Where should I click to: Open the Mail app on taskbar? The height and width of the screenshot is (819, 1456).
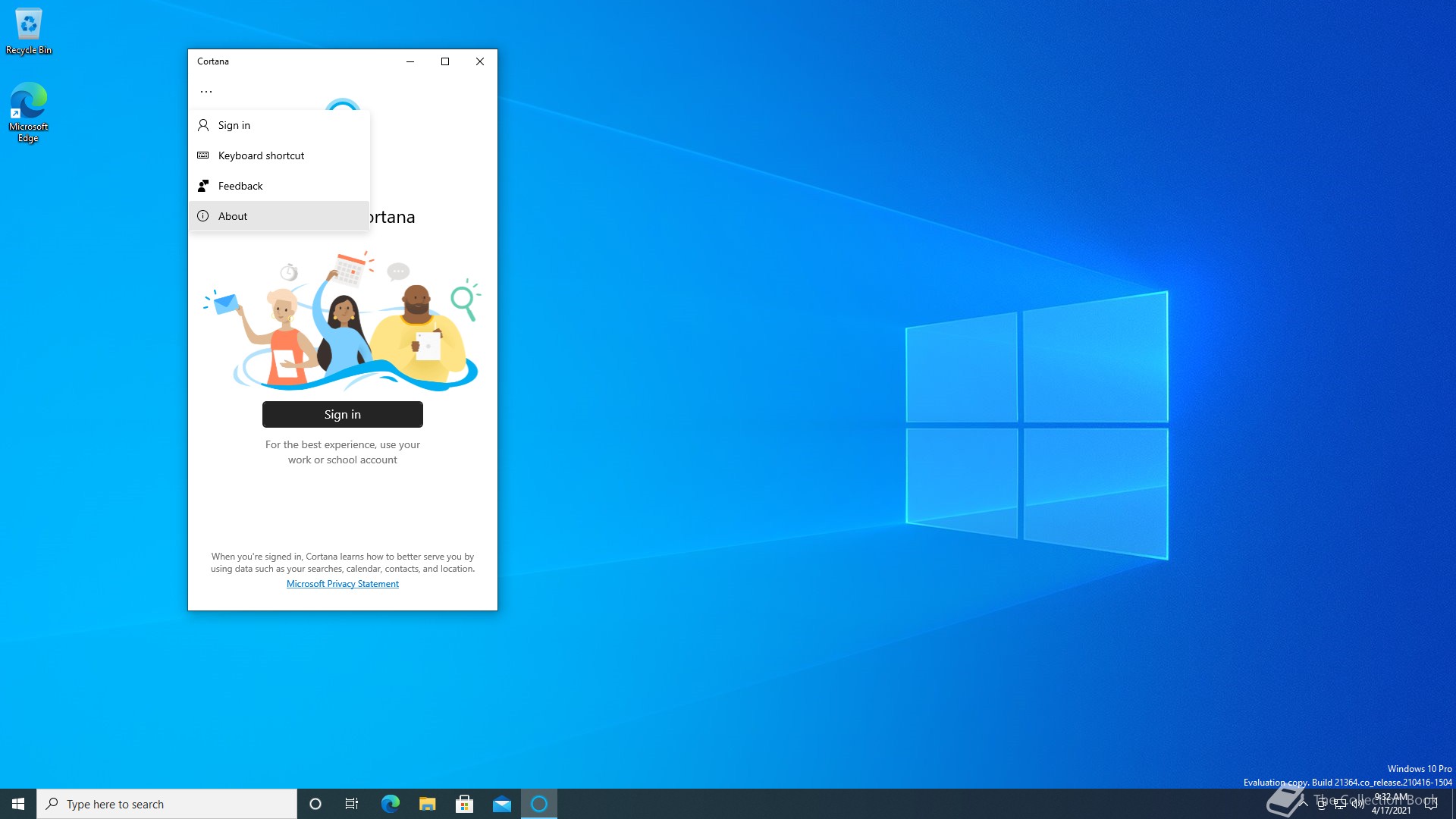pyautogui.click(x=501, y=804)
